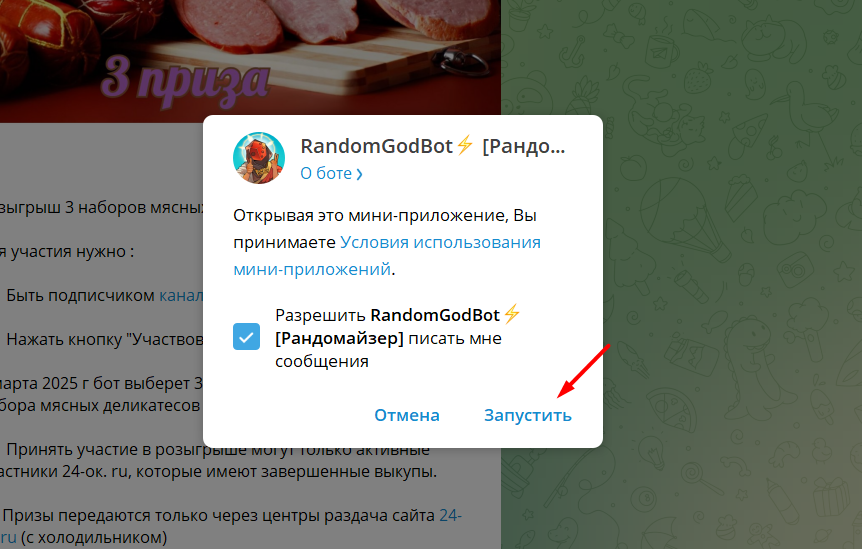Click the lightning icon beside the bot title
The width and height of the screenshot is (862, 549).
(465, 146)
